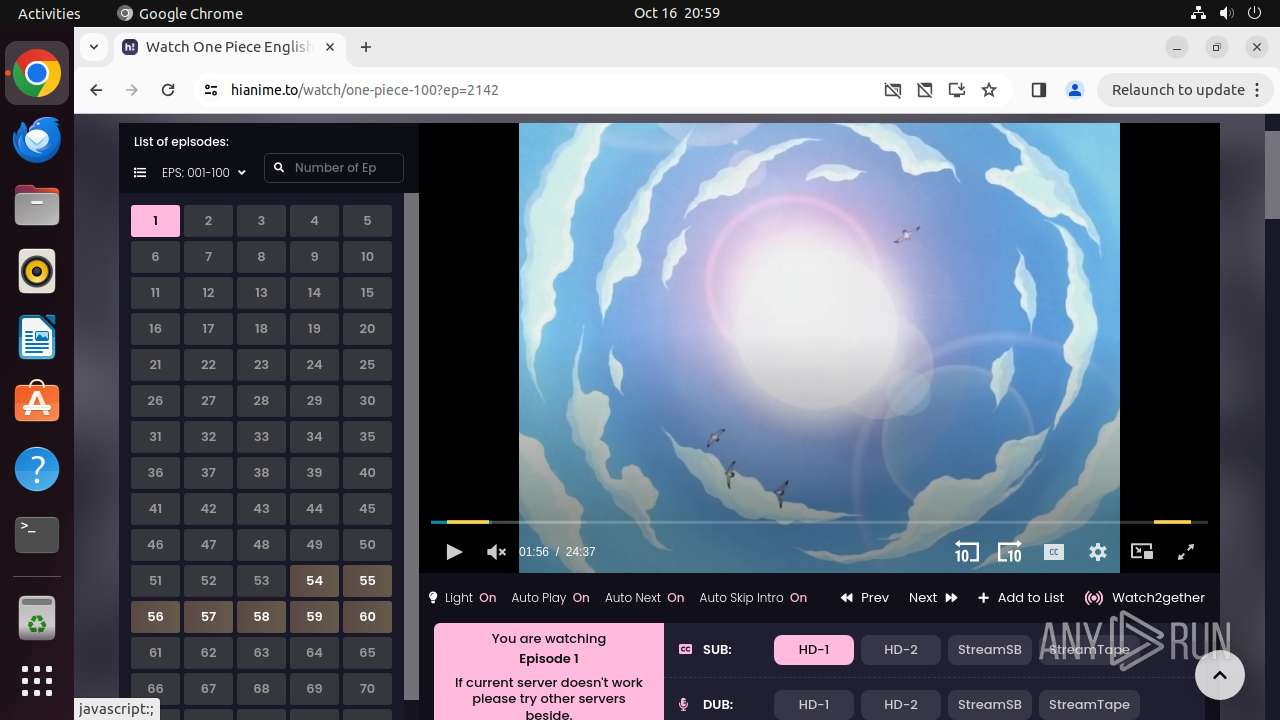1280x720 pixels.
Task: Toggle Auto Next option
Action: coord(644,598)
